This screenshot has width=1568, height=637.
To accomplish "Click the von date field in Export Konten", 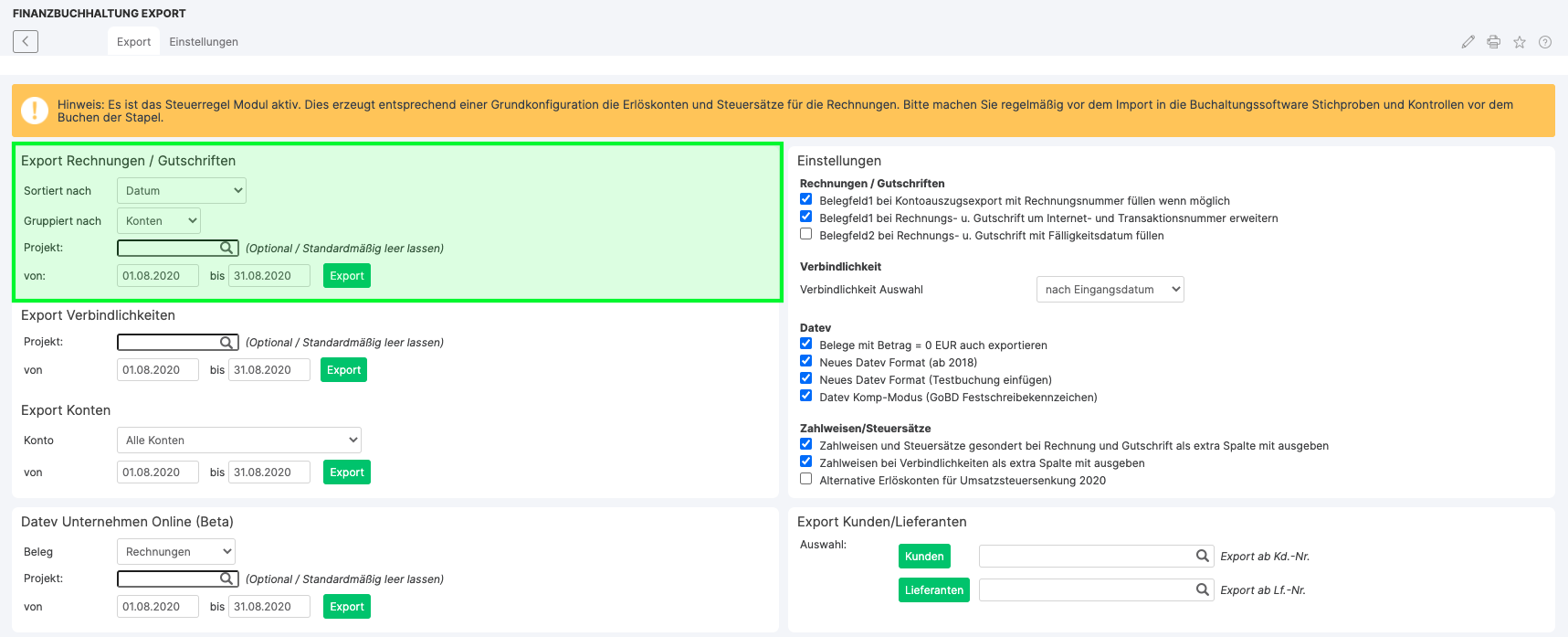I will pyautogui.click(x=157, y=472).
